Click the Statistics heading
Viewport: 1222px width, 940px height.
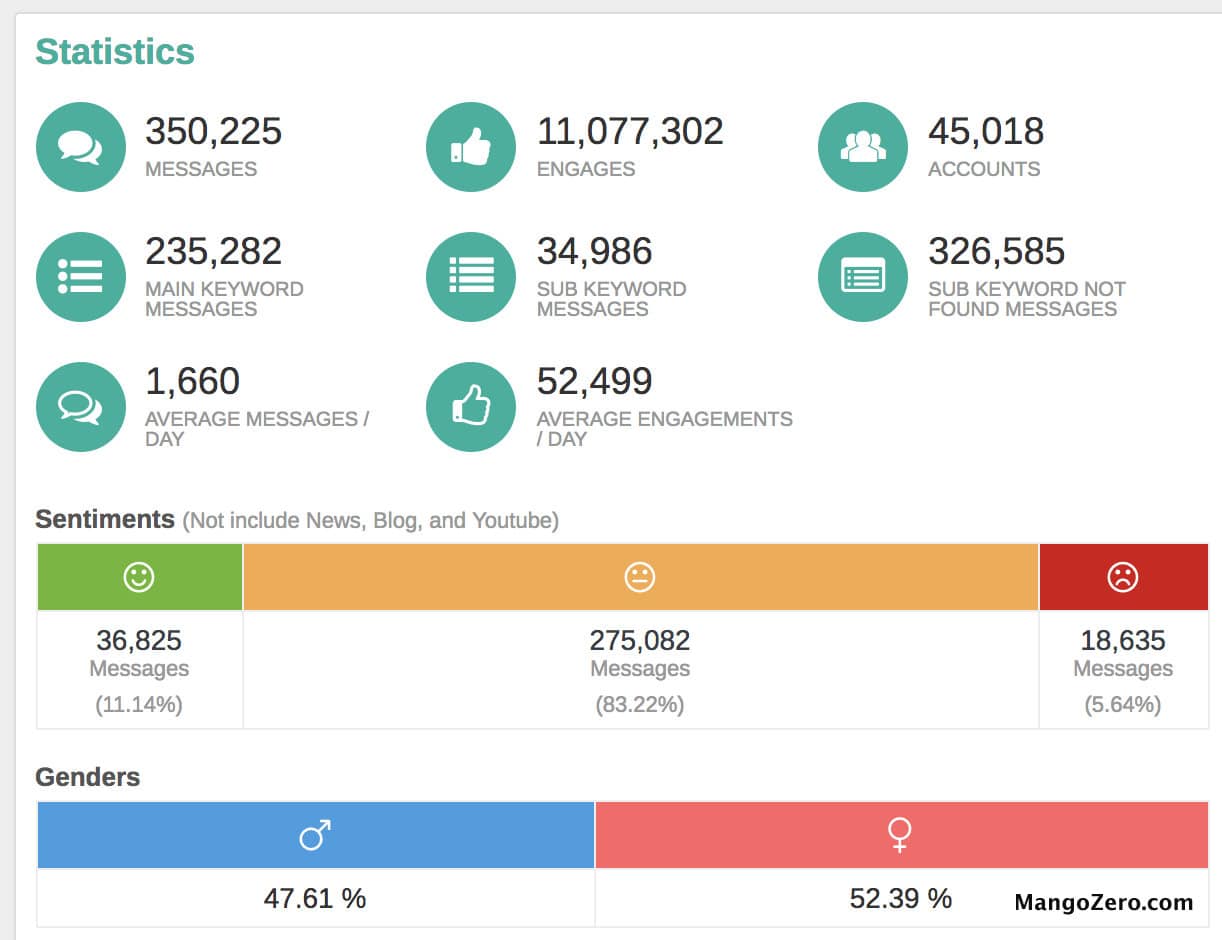115,52
